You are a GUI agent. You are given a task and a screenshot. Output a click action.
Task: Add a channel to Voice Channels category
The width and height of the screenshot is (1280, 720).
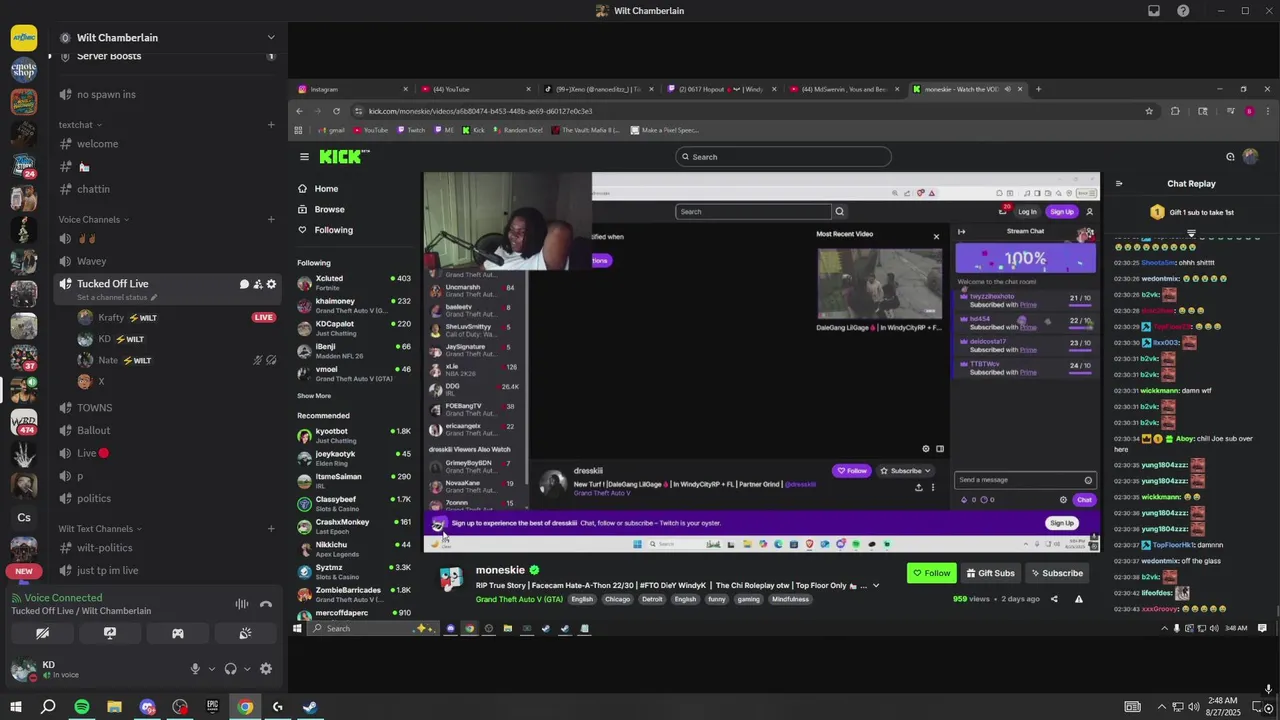271,219
